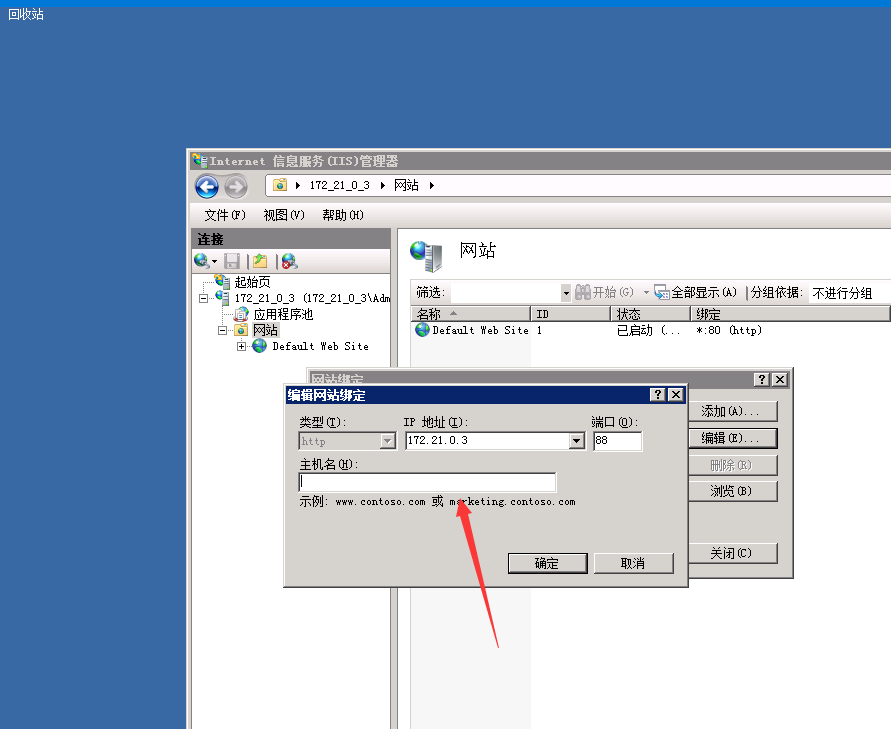Close the 编辑网站绑定 dialog with X

(x=676, y=394)
